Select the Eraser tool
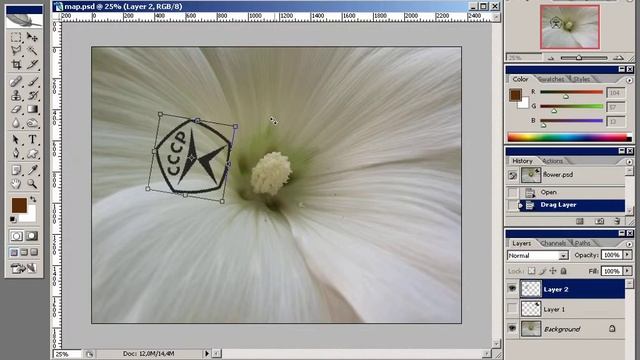Screen dimensions: 640x360 (16, 109)
